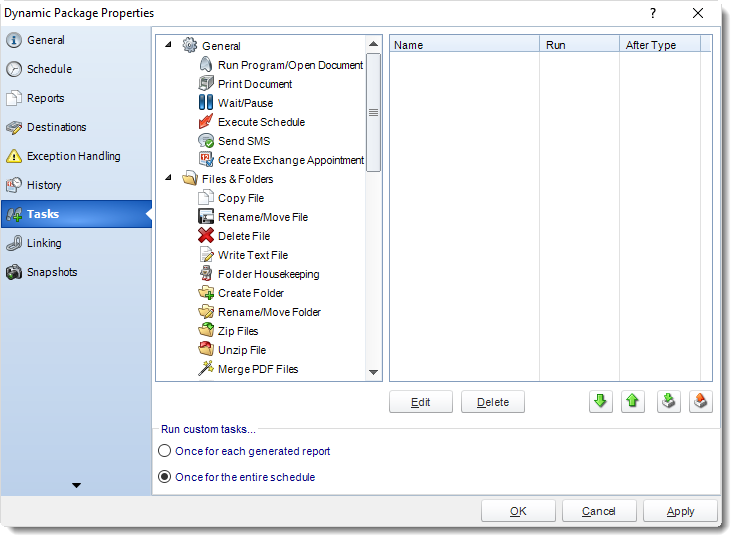Click the Apply button
Image resolution: width=737 pixels, height=542 pixels.
pyautogui.click(x=680, y=511)
